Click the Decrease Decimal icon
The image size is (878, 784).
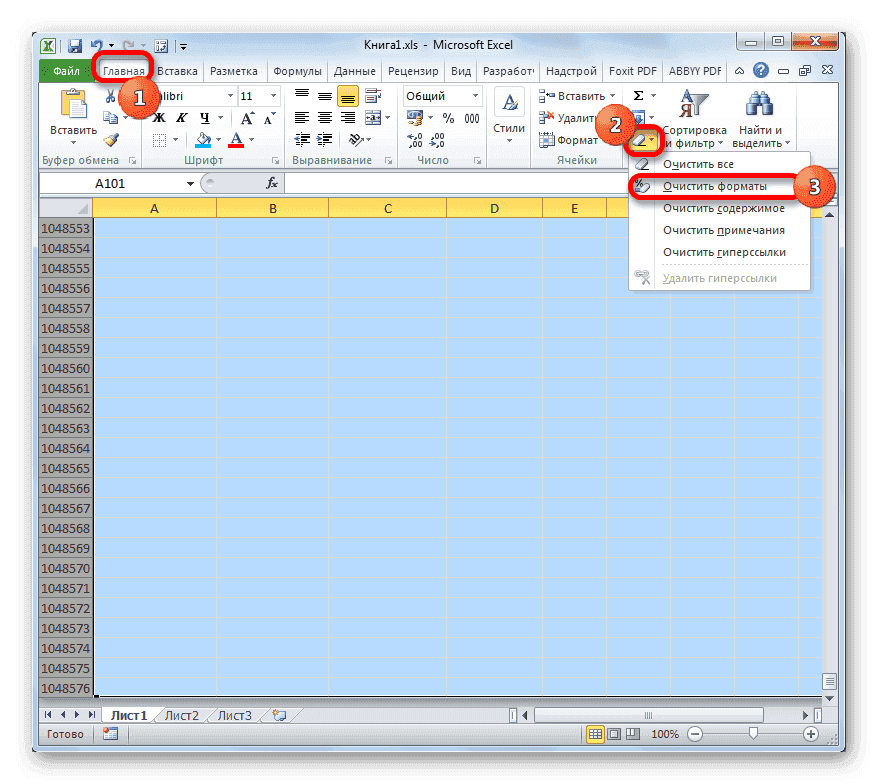coord(436,141)
